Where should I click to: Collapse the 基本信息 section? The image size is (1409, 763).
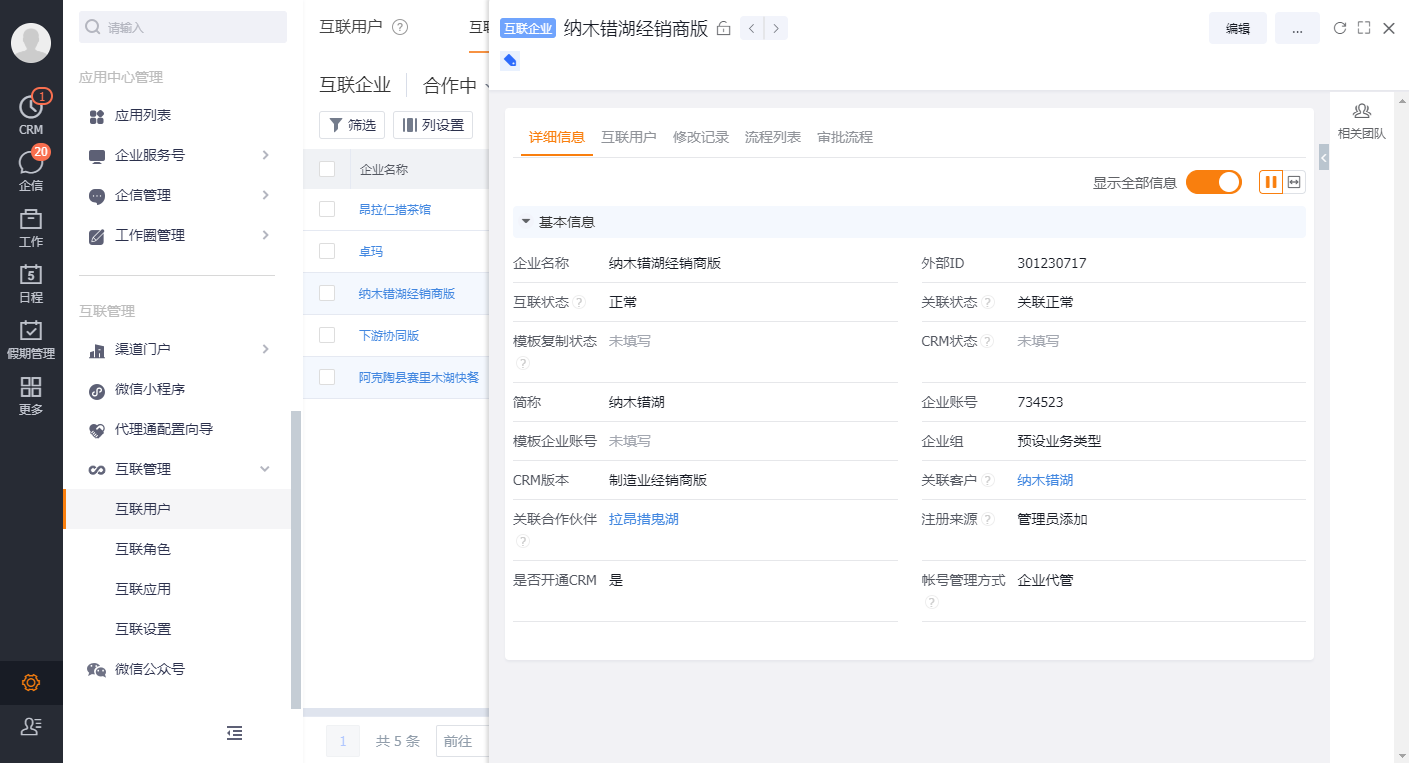tap(526, 221)
